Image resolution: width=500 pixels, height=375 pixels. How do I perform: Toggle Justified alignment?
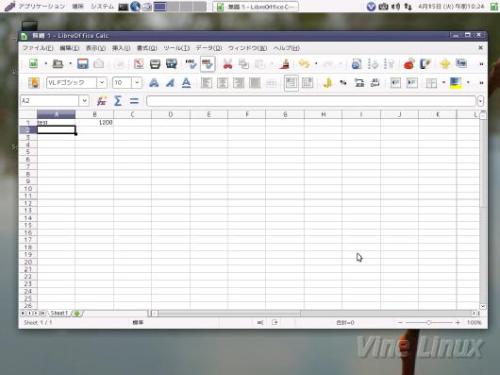point(255,83)
